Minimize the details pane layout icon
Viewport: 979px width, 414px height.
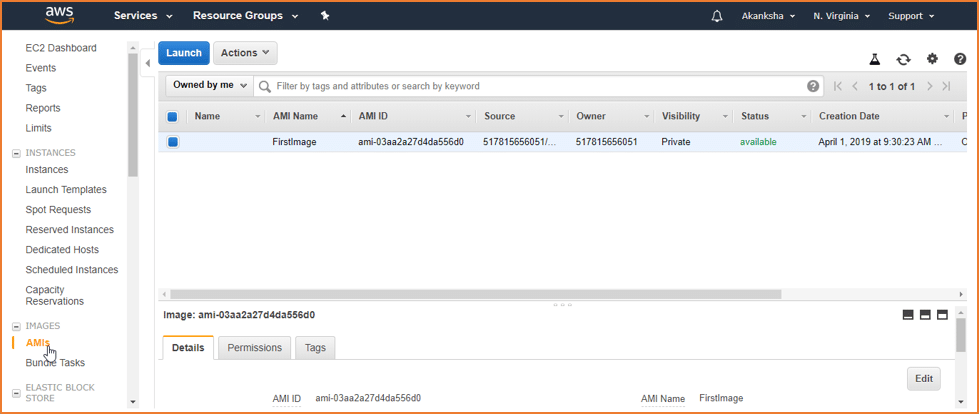coord(908,315)
